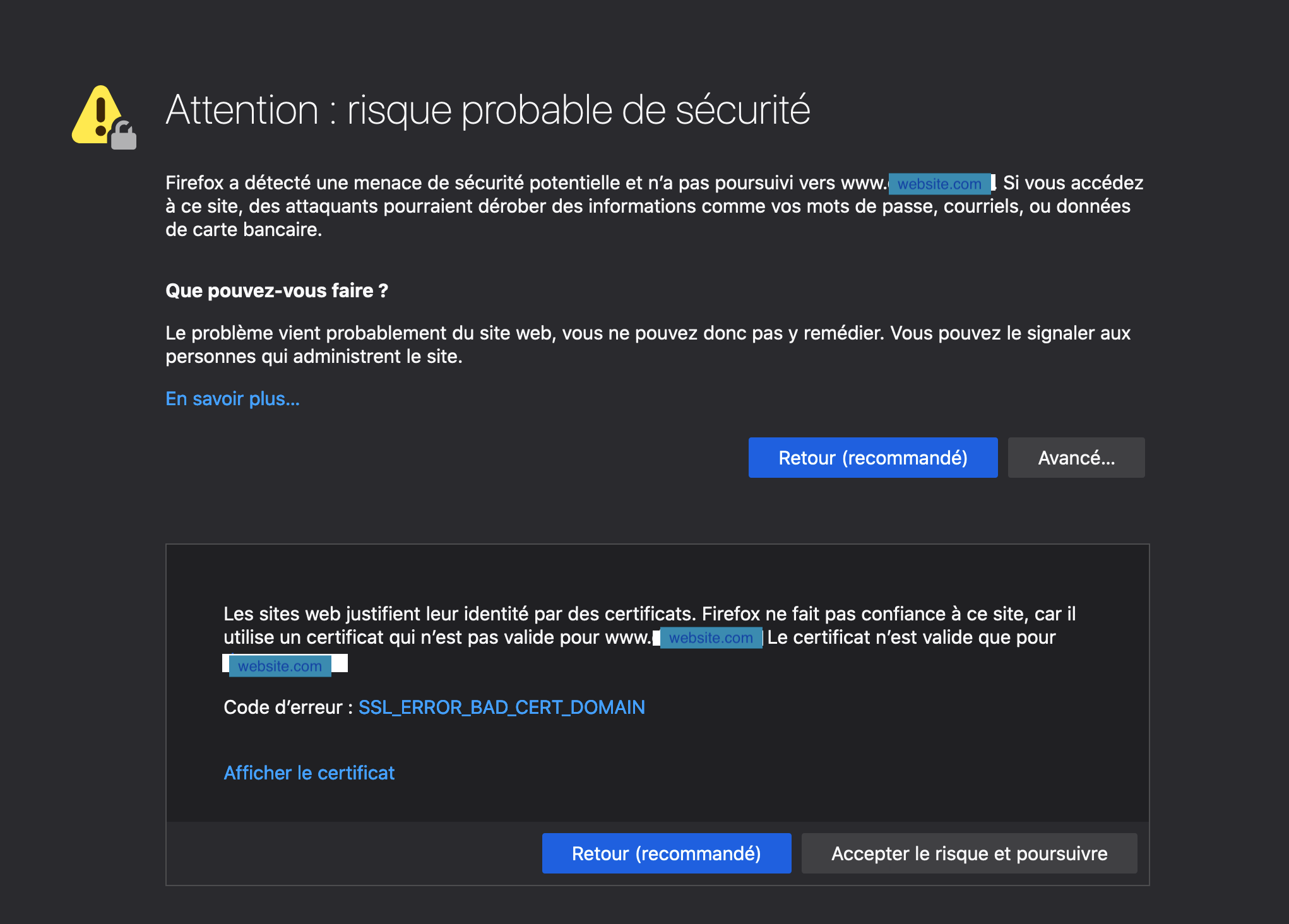
Task: Click "Accepter le risque et poursuivre"
Action: click(x=969, y=853)
